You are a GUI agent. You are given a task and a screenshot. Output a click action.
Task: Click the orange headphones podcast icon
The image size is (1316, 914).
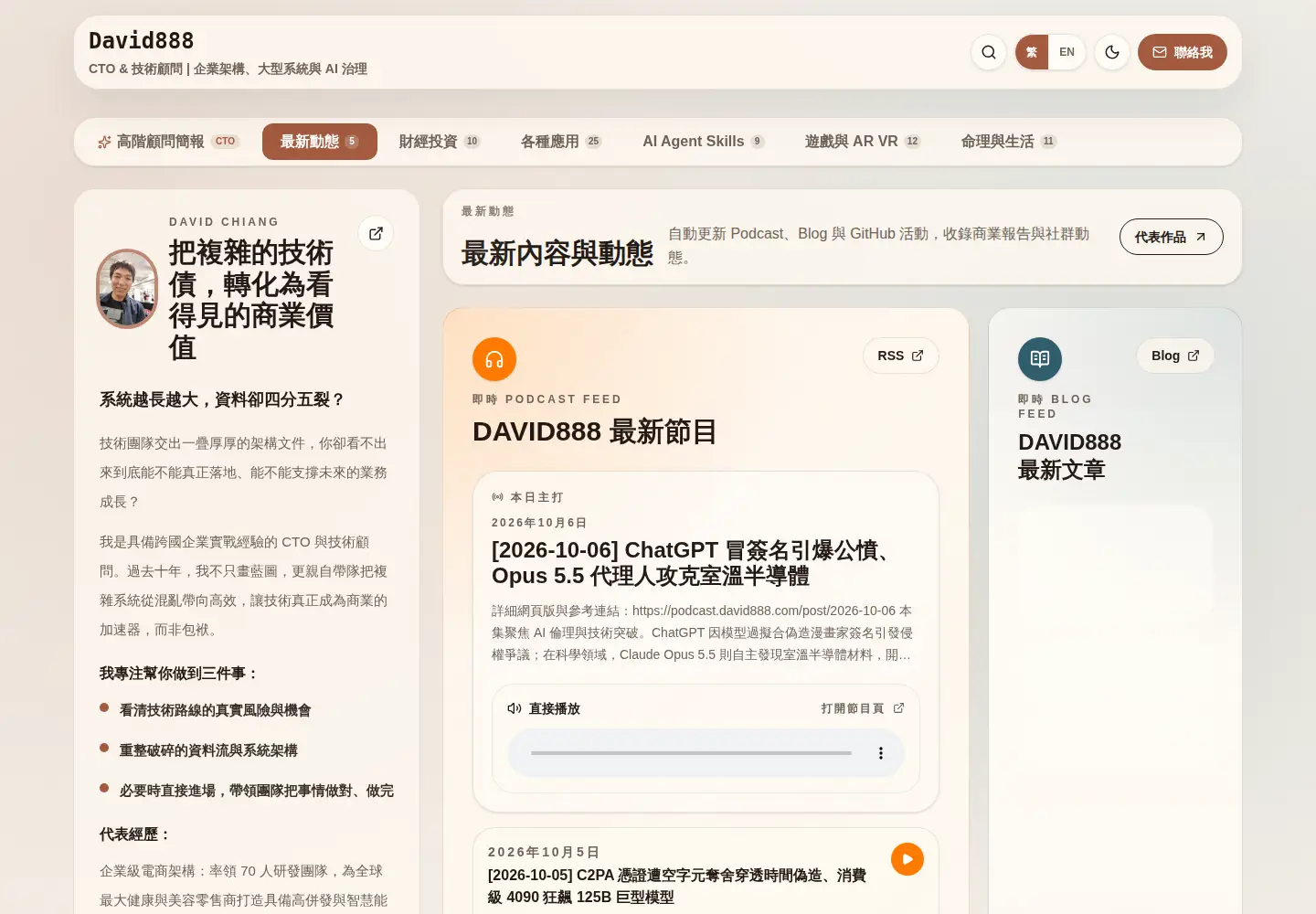tap(494, 359)
